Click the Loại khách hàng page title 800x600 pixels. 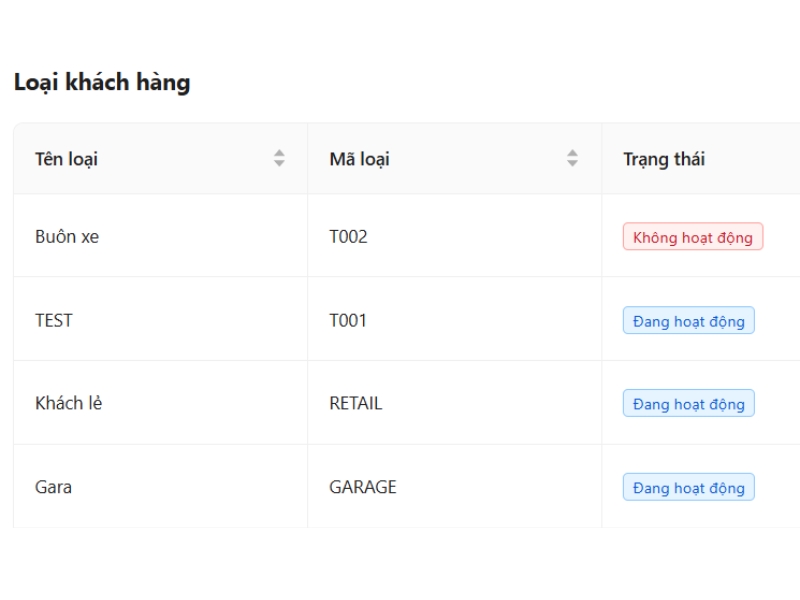(x=102, y=82)
